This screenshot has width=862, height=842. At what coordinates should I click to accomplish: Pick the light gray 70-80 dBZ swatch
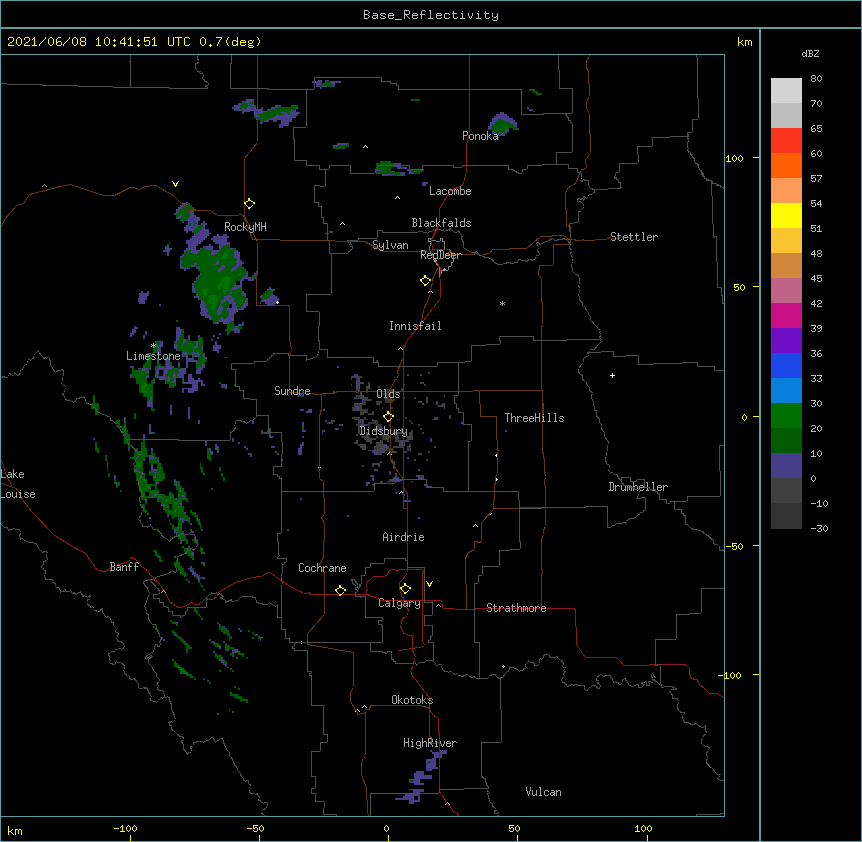[x=786, y=91]
